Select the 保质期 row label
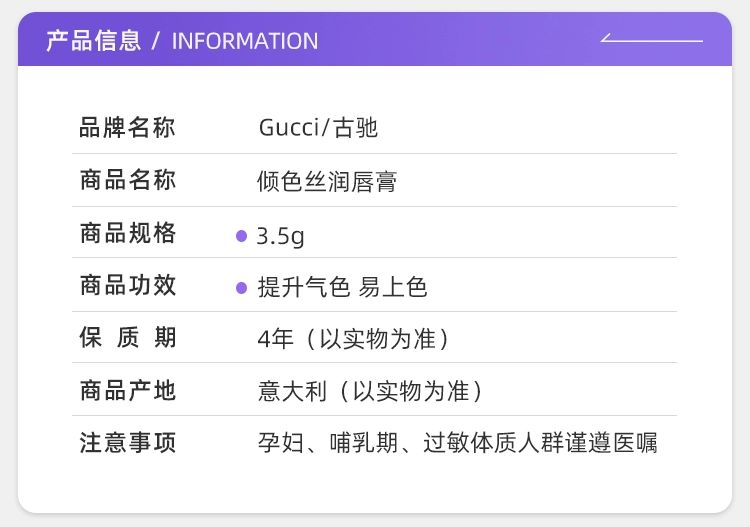Viewport: 750px width, 527px height. (128, 338)
